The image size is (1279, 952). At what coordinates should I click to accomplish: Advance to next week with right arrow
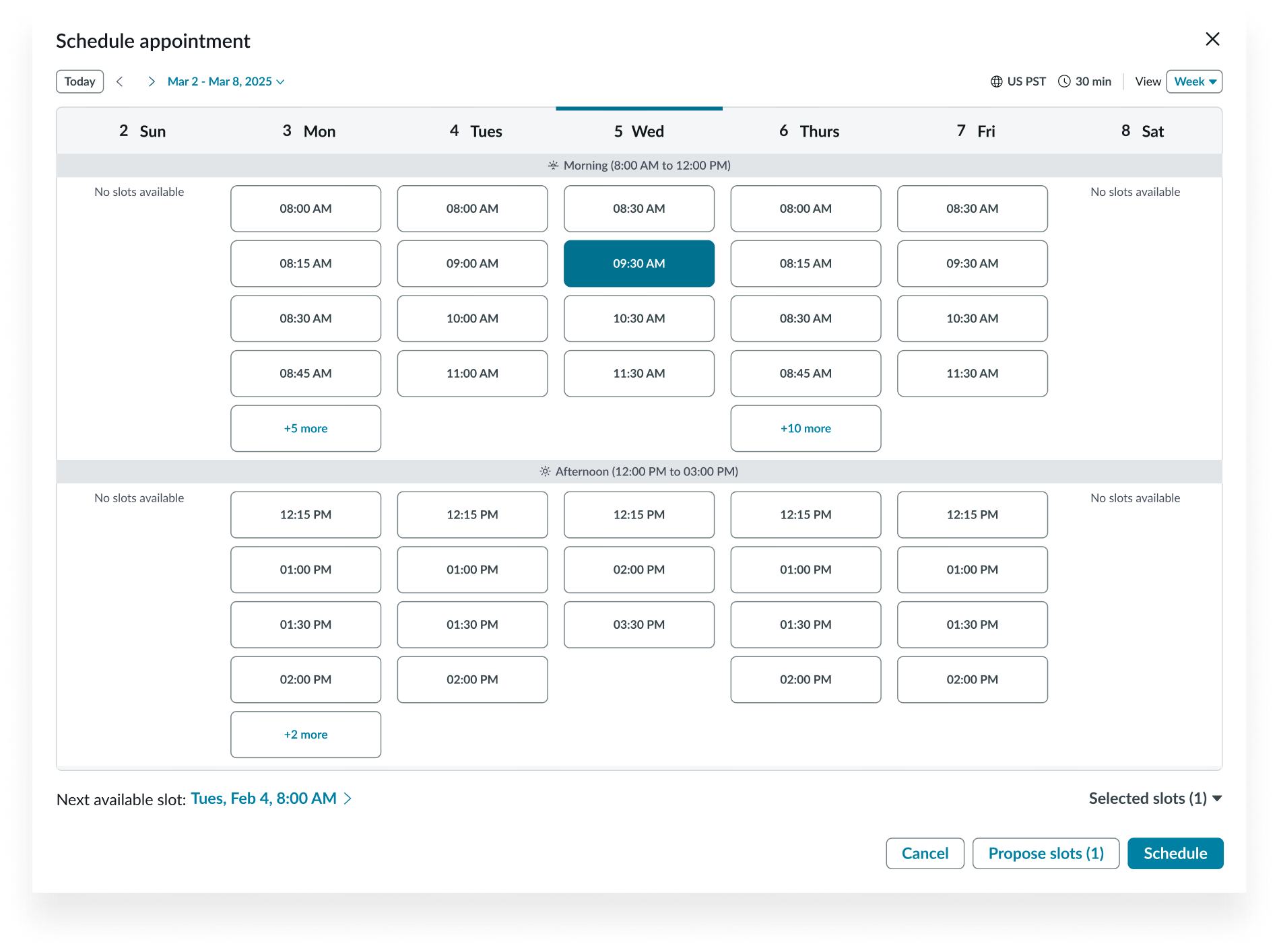pos(152,81)
